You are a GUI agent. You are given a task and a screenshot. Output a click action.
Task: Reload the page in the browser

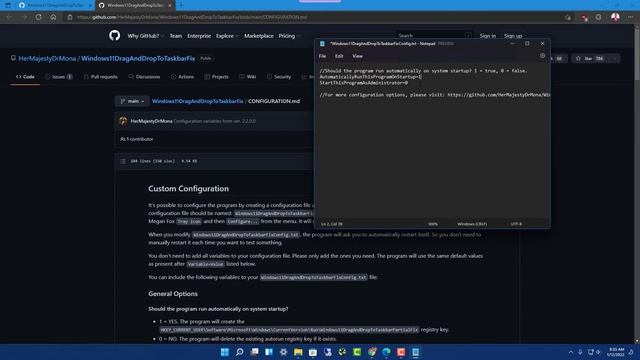coord(38,17)
